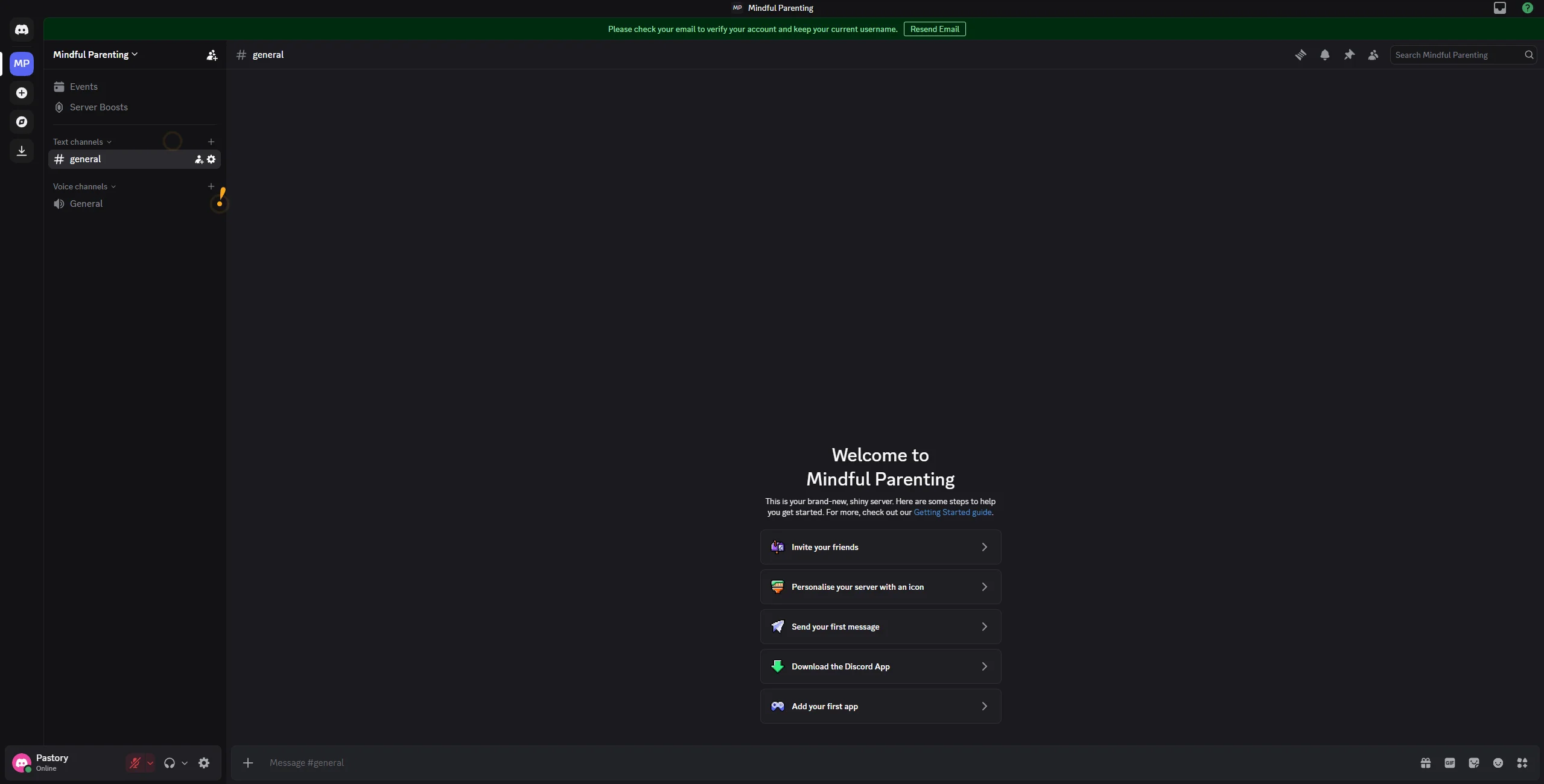Unmute the microphone

[x=134, y=762]
